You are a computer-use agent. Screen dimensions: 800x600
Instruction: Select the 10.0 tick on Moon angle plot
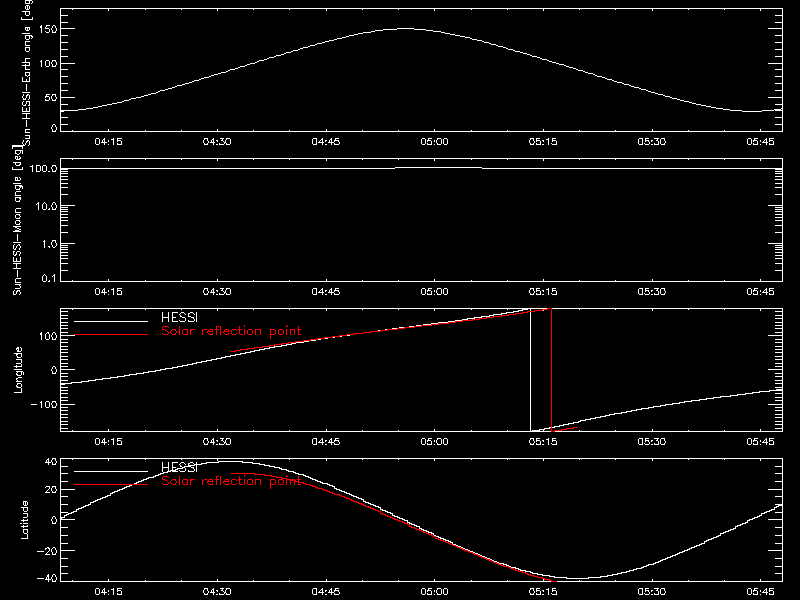click(x=46, y=206)
